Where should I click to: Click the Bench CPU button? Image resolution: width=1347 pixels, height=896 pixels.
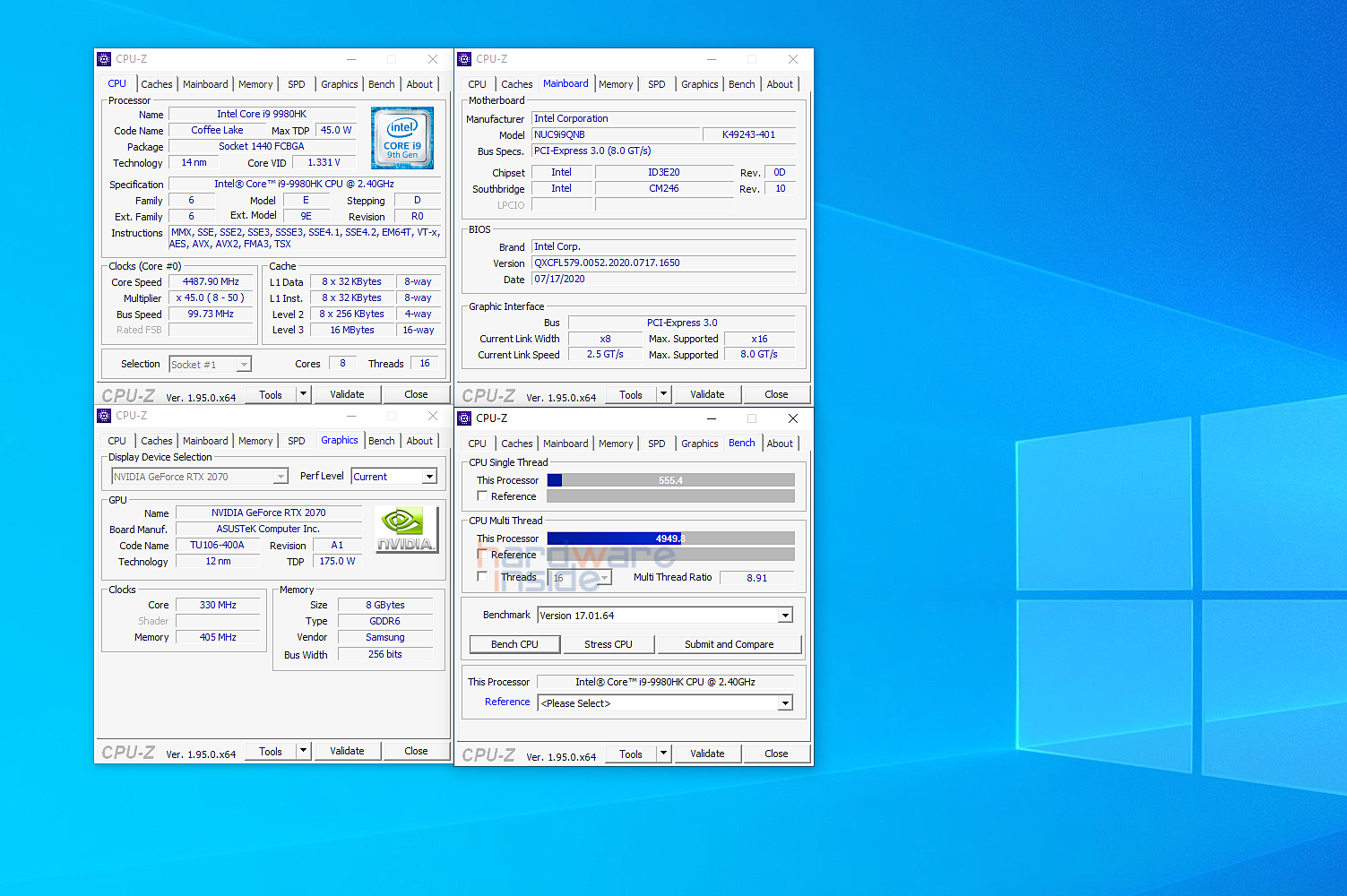tap(514, 643)
